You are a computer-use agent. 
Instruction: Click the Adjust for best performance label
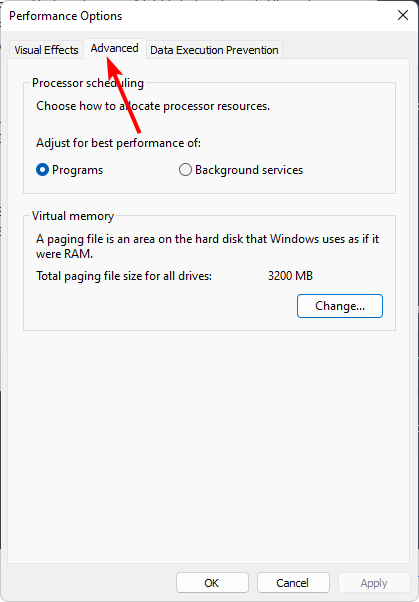[118, 143]
